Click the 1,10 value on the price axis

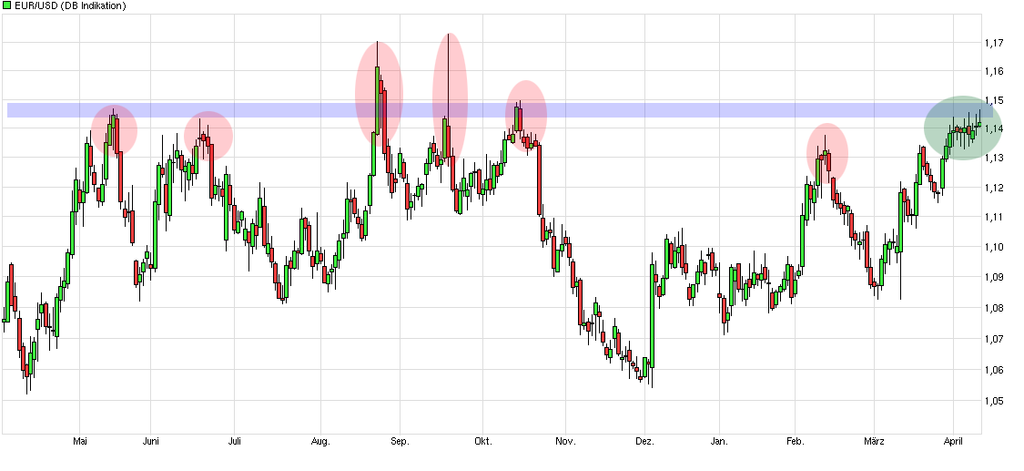[993, 247]
